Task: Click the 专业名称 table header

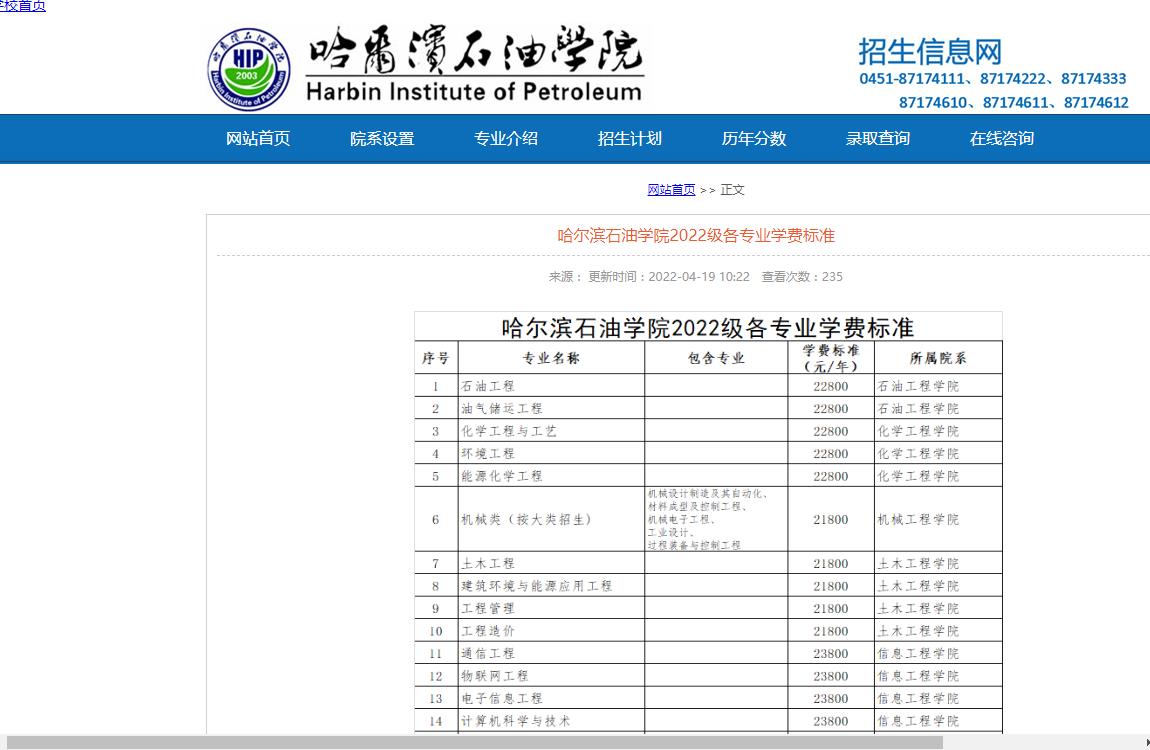Action: click(551, 358)
